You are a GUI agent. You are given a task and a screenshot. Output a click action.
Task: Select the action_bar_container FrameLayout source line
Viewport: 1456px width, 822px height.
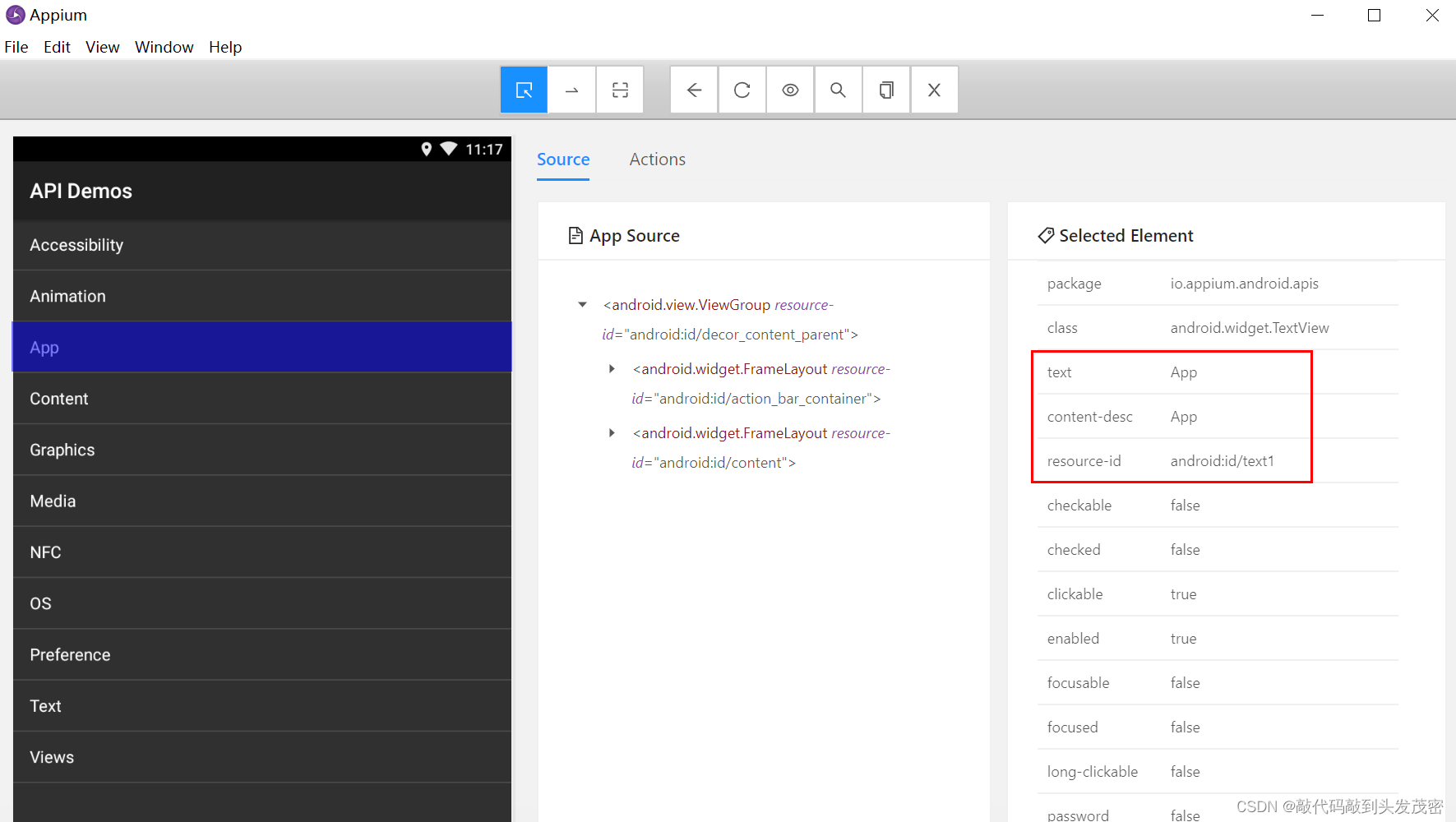point(761,384)
